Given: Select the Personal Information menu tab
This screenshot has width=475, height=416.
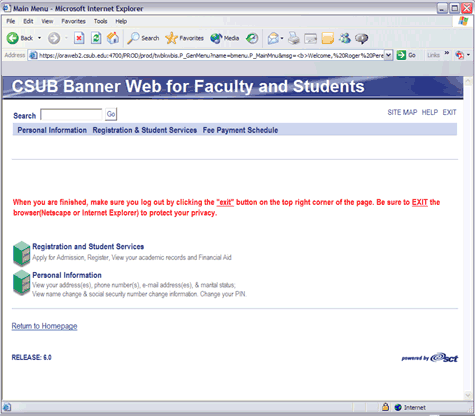Looking at the screenshot, I should [x=52, y=130].
